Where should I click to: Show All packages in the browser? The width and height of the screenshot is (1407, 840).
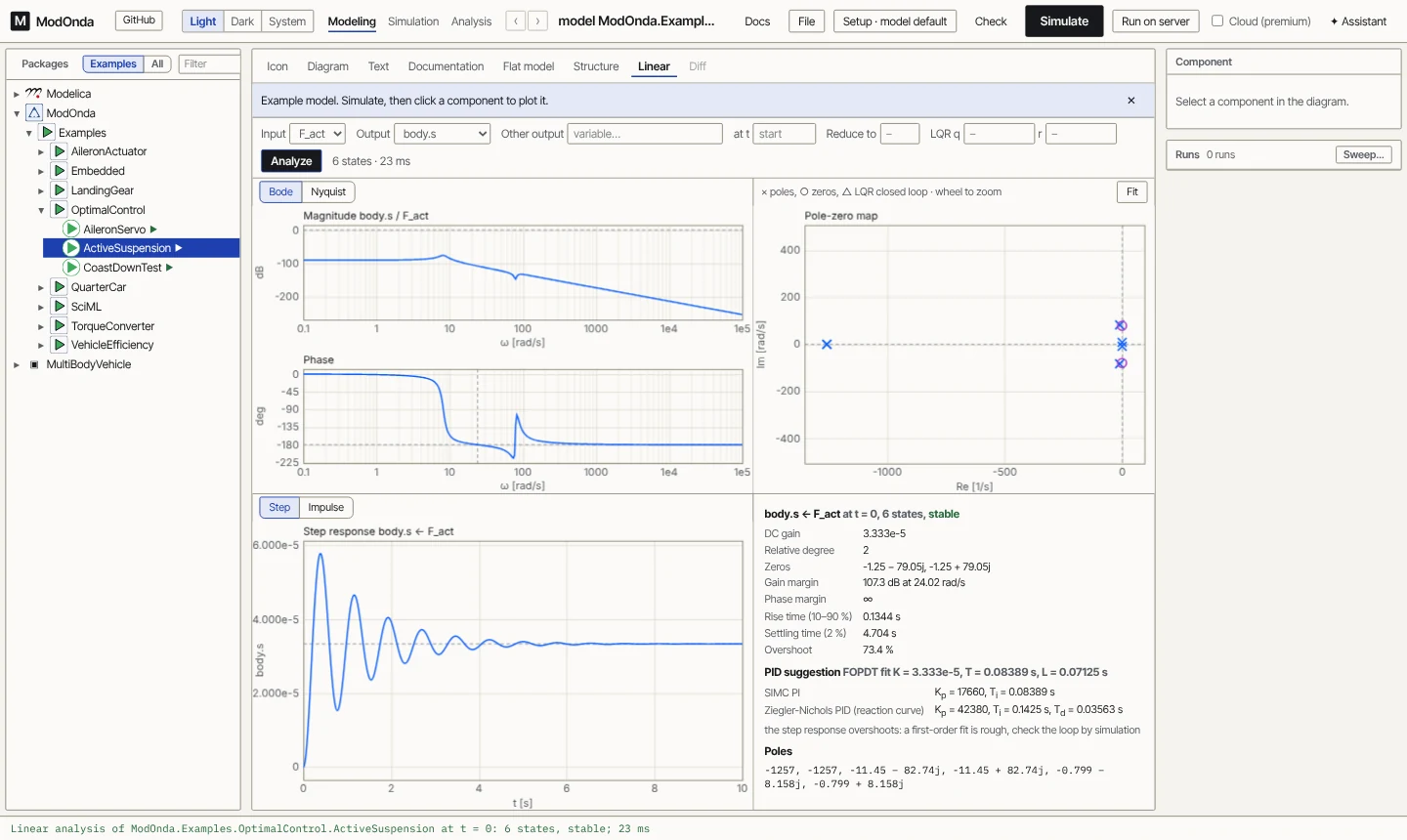tap(157, 64)
